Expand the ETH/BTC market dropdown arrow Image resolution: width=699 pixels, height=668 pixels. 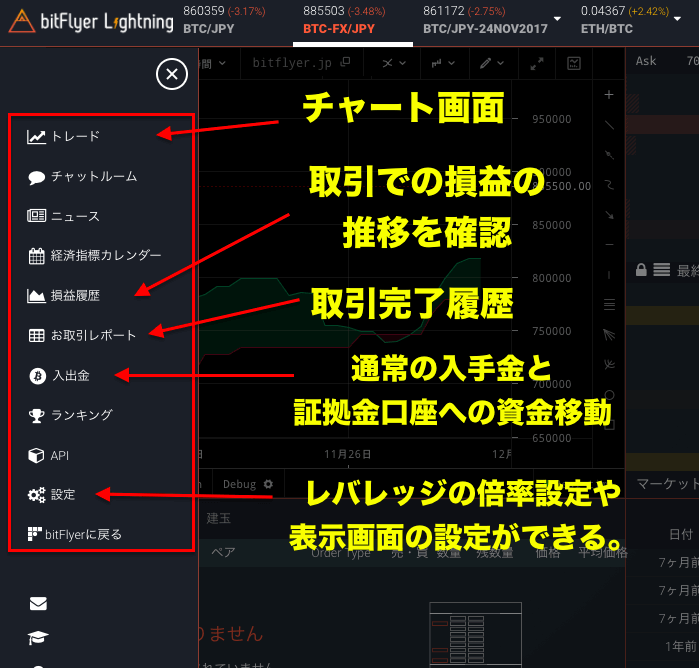pyautogui.click(x=677, y=19)
